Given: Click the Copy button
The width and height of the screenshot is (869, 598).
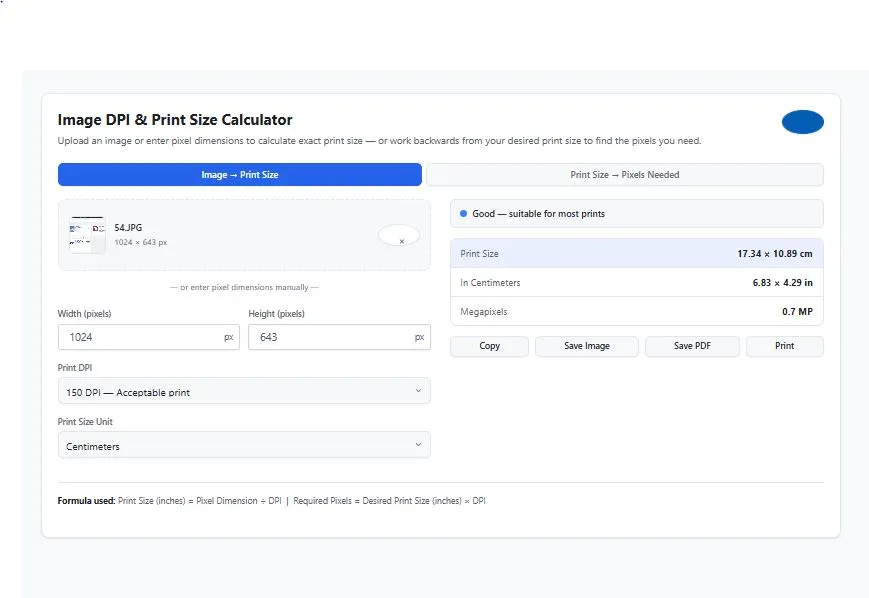Looking at the screenshot, I should (x=489, y=346).
